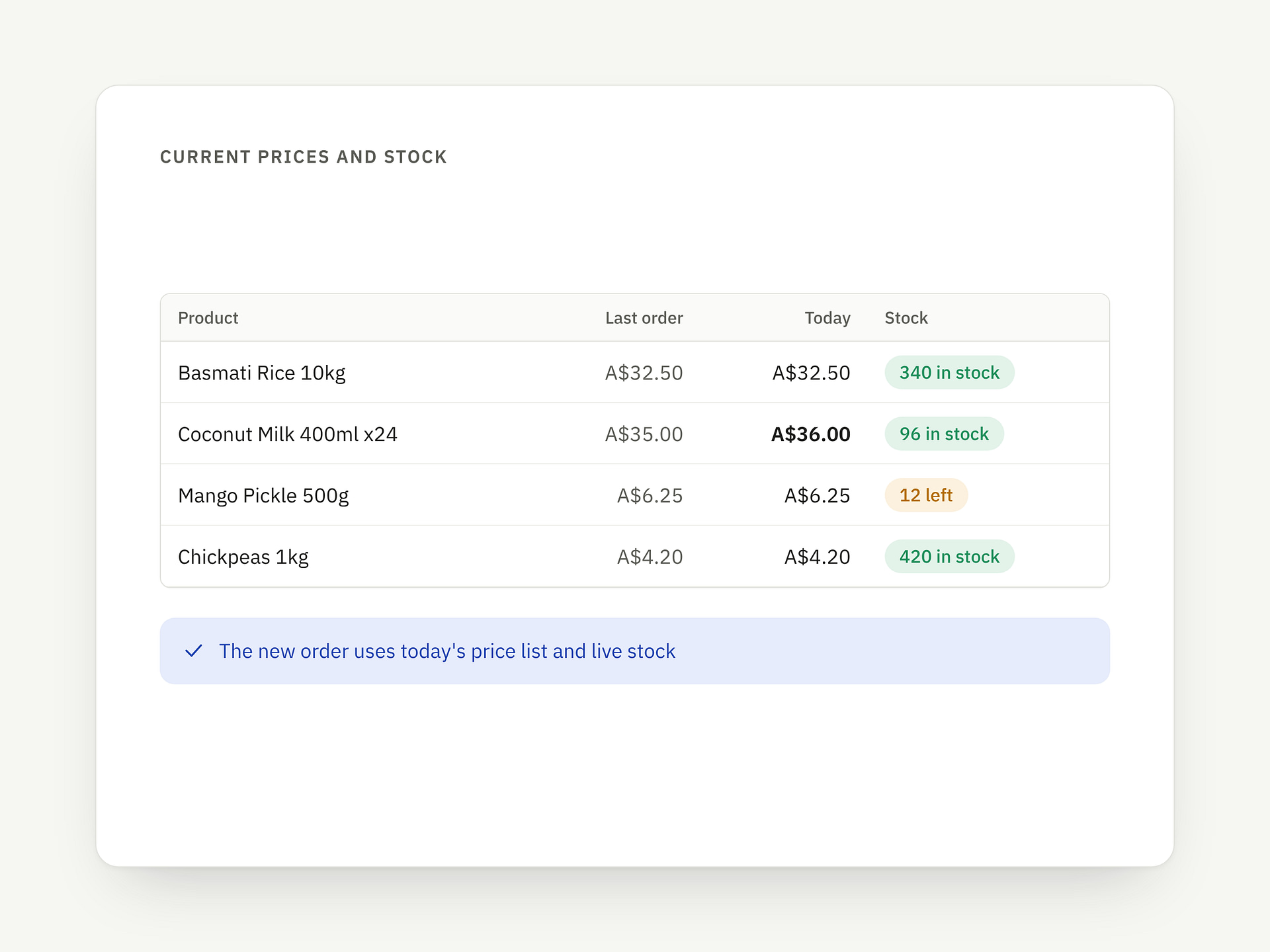Click the A$35.00 last order price
Image resolution: width=1270 pixels, height=952 pixels.
point(644,434)
